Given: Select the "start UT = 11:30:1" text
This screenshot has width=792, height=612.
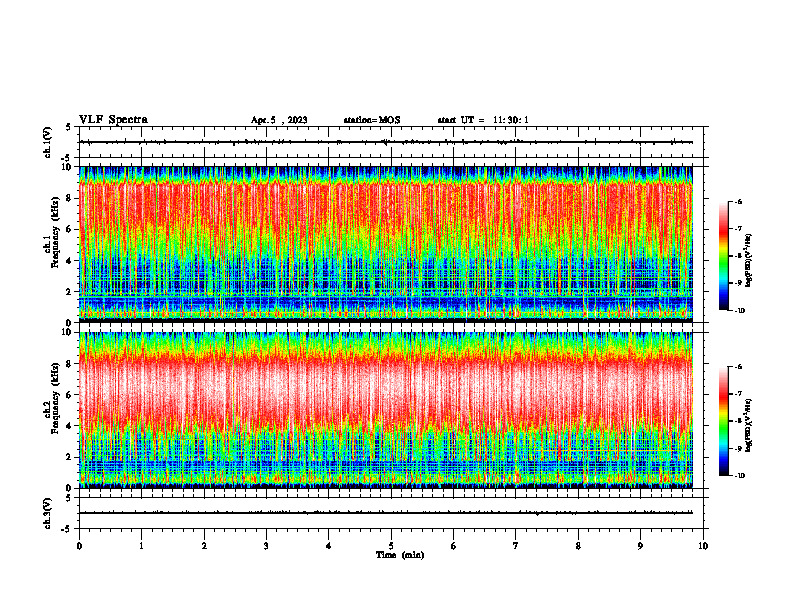Looking at the screenshot, I should click(483, 120).
